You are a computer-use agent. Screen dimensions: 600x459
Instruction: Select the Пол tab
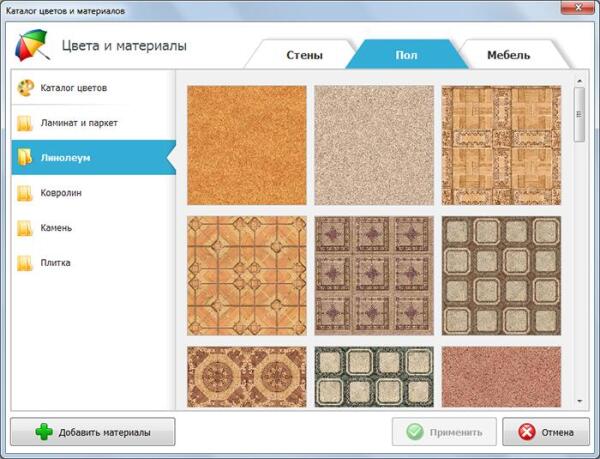[x=404, y=54]
